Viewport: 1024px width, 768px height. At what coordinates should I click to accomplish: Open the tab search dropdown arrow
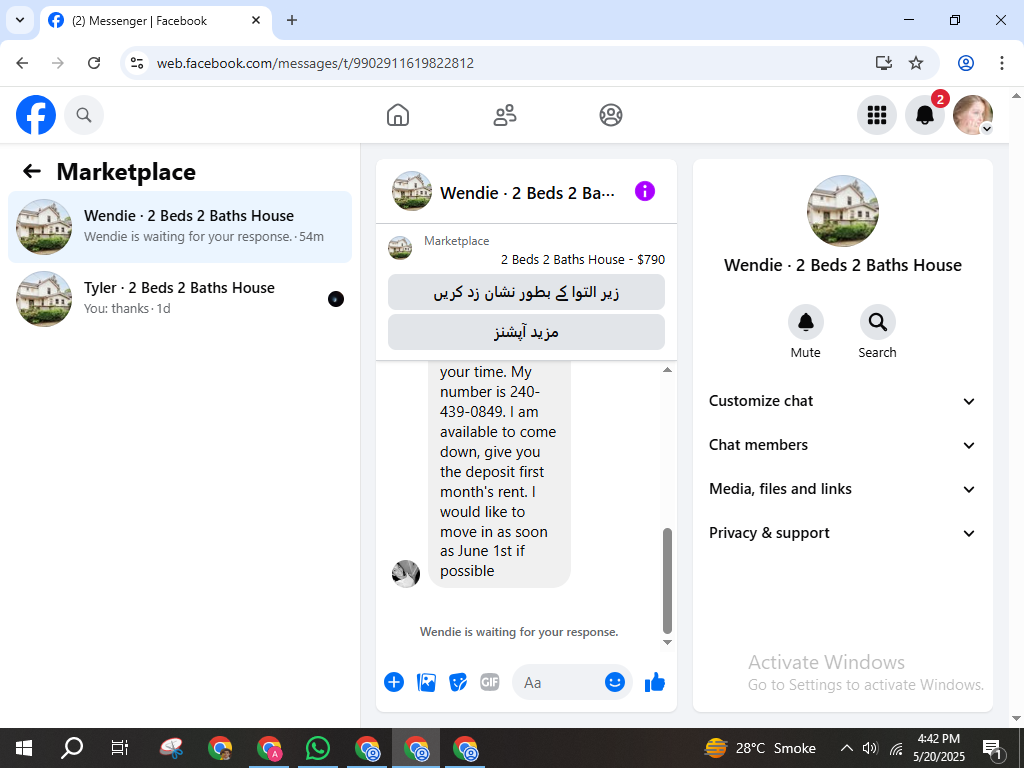[20, 20]
